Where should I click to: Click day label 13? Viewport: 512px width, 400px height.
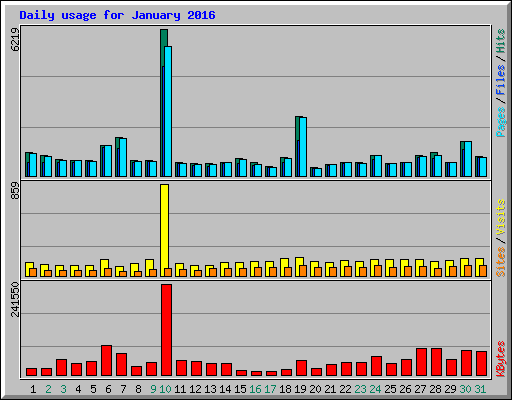210,389
